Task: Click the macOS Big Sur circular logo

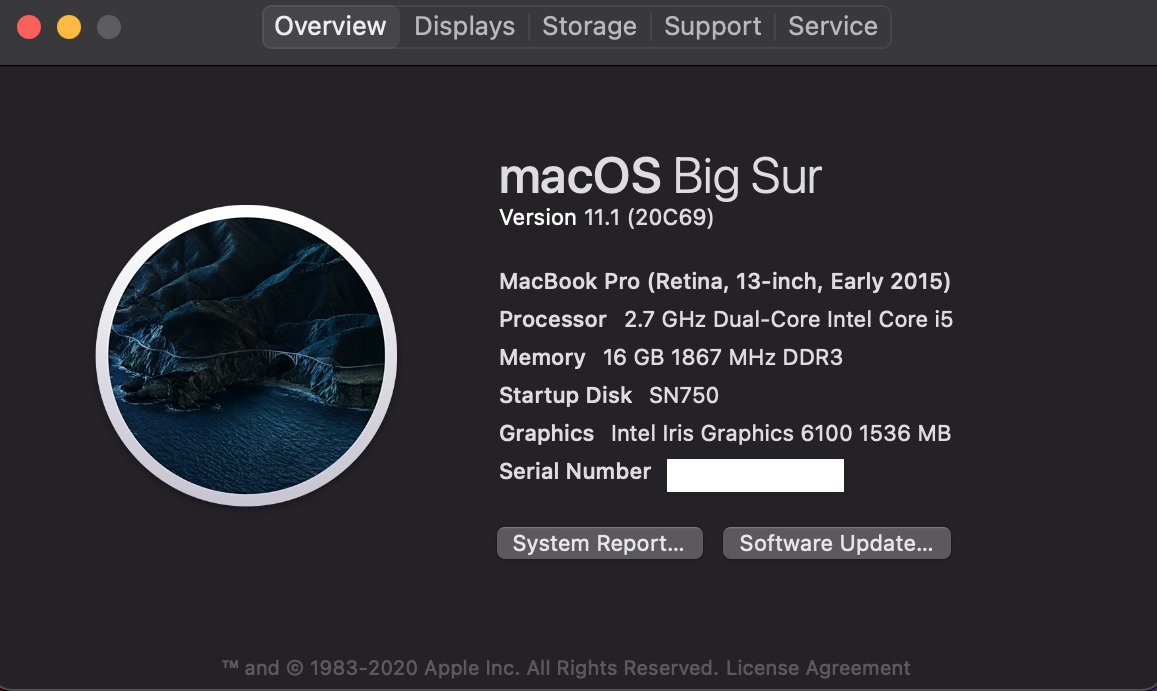Action: click(x=246, y=355)
